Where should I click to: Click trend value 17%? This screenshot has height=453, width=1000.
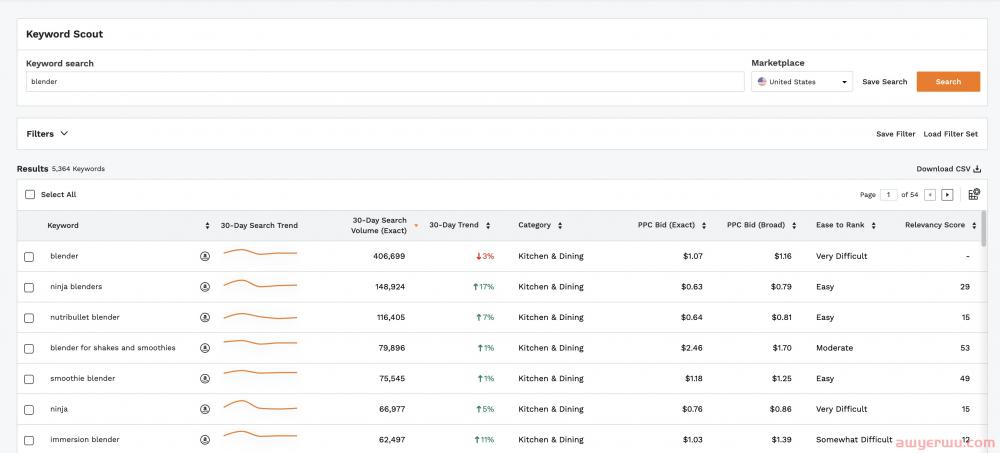pos(483,287)
